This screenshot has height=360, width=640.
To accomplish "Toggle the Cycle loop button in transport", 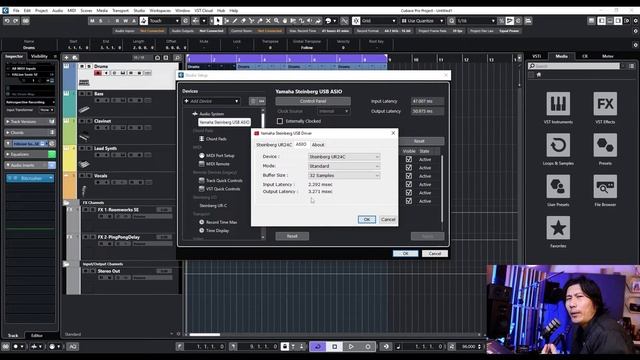I will 318,347.
